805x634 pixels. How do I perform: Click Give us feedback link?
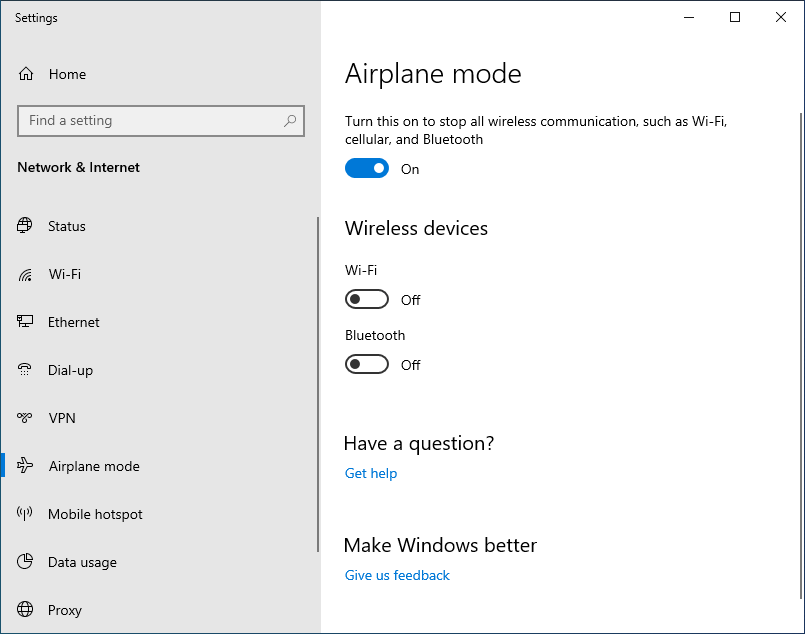pos(397,575)
